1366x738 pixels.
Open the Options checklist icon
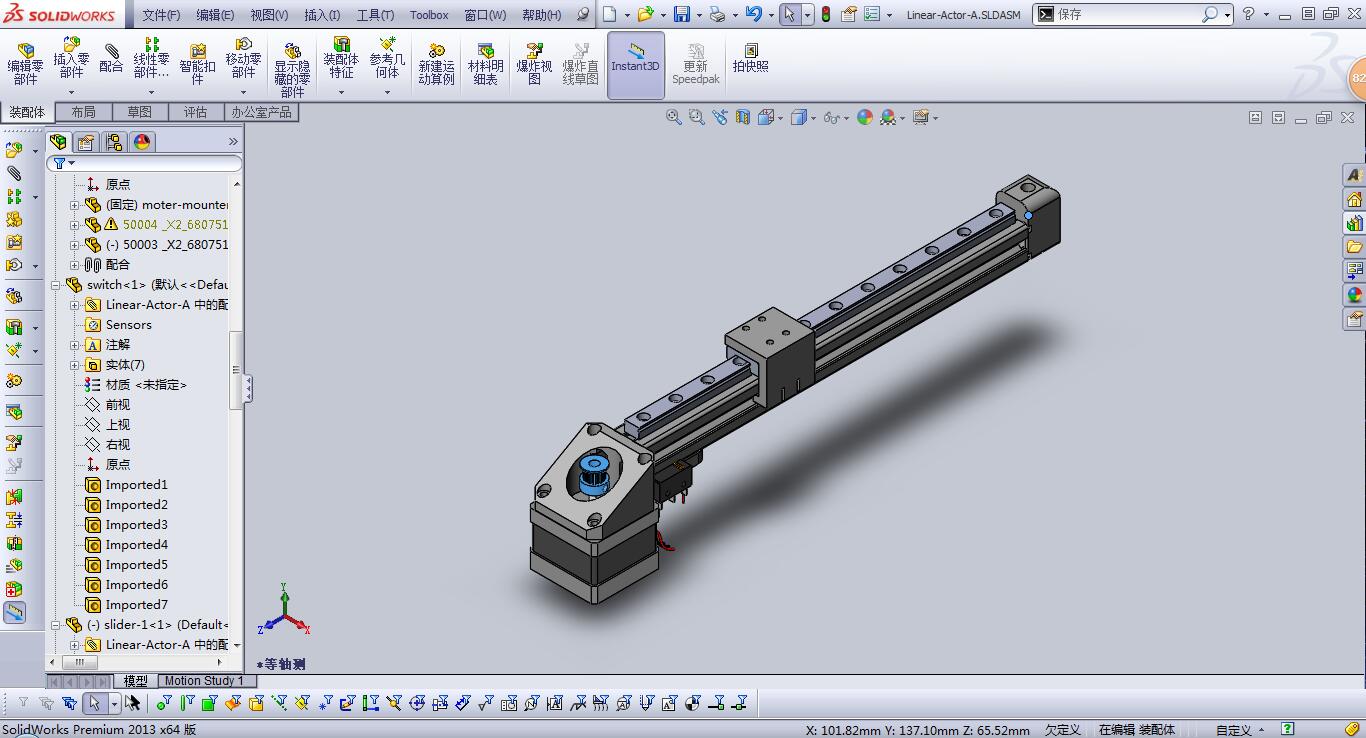(870, 14)
